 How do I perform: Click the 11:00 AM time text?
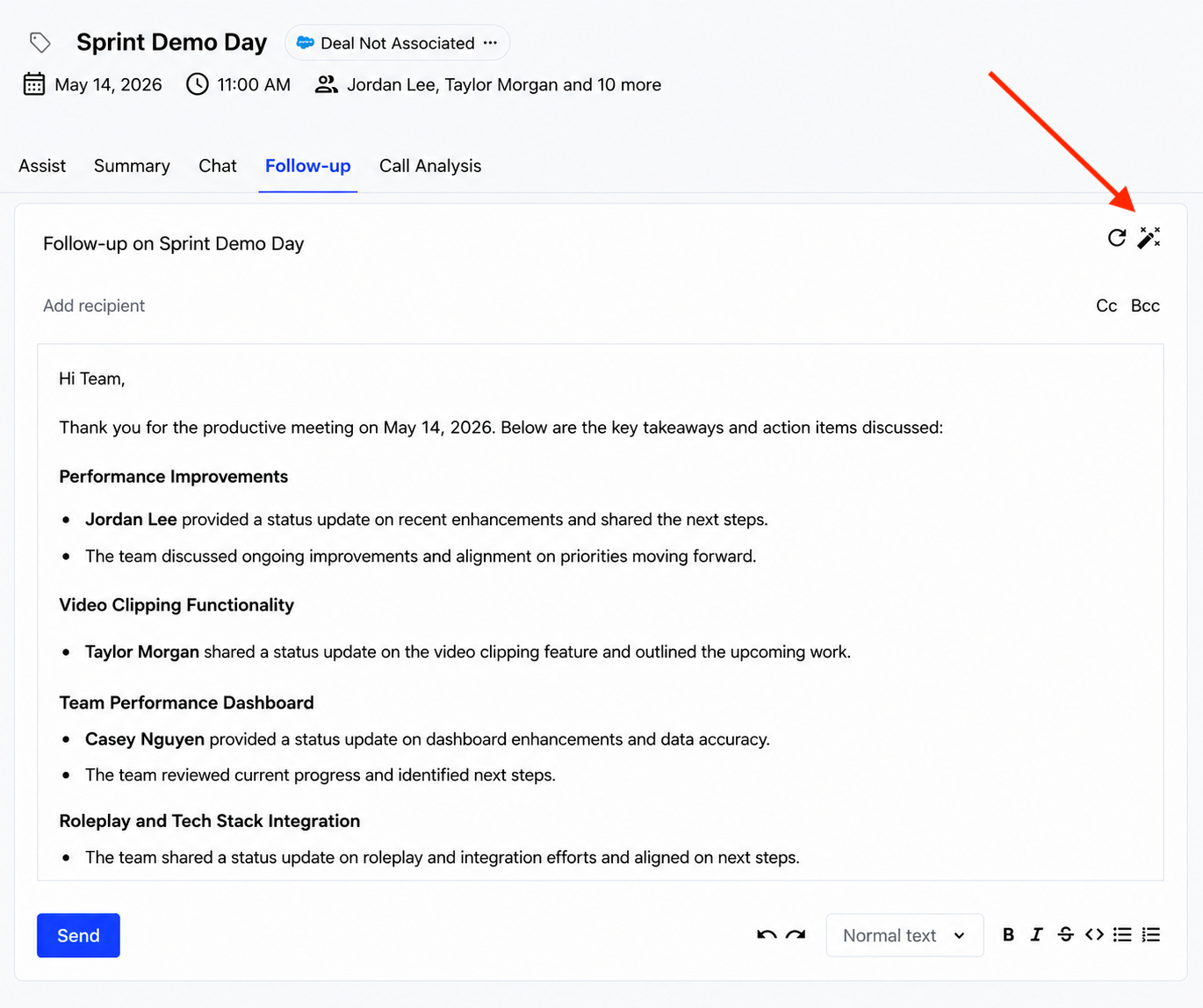[x=254, y=85]
